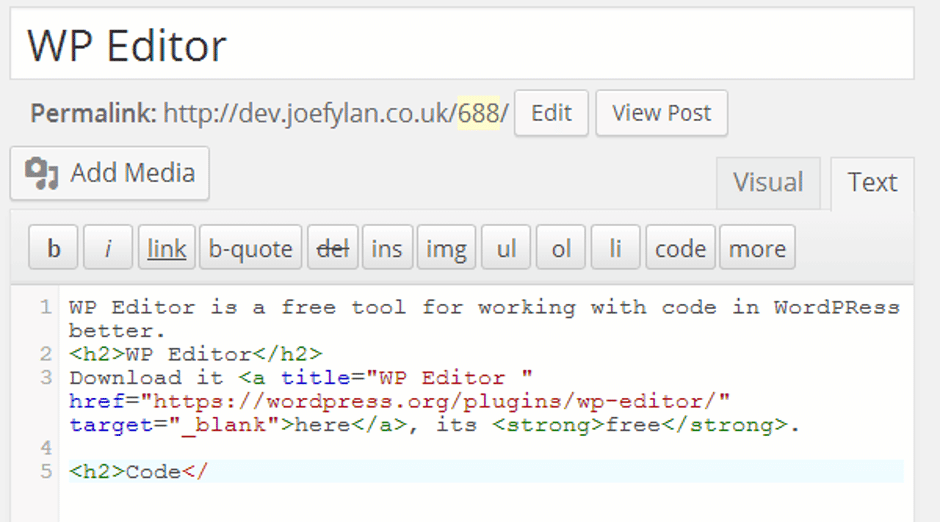Insert list item with li button
Image resolution: width=941 pixels, height=522 pixels.
click(615, 247)
